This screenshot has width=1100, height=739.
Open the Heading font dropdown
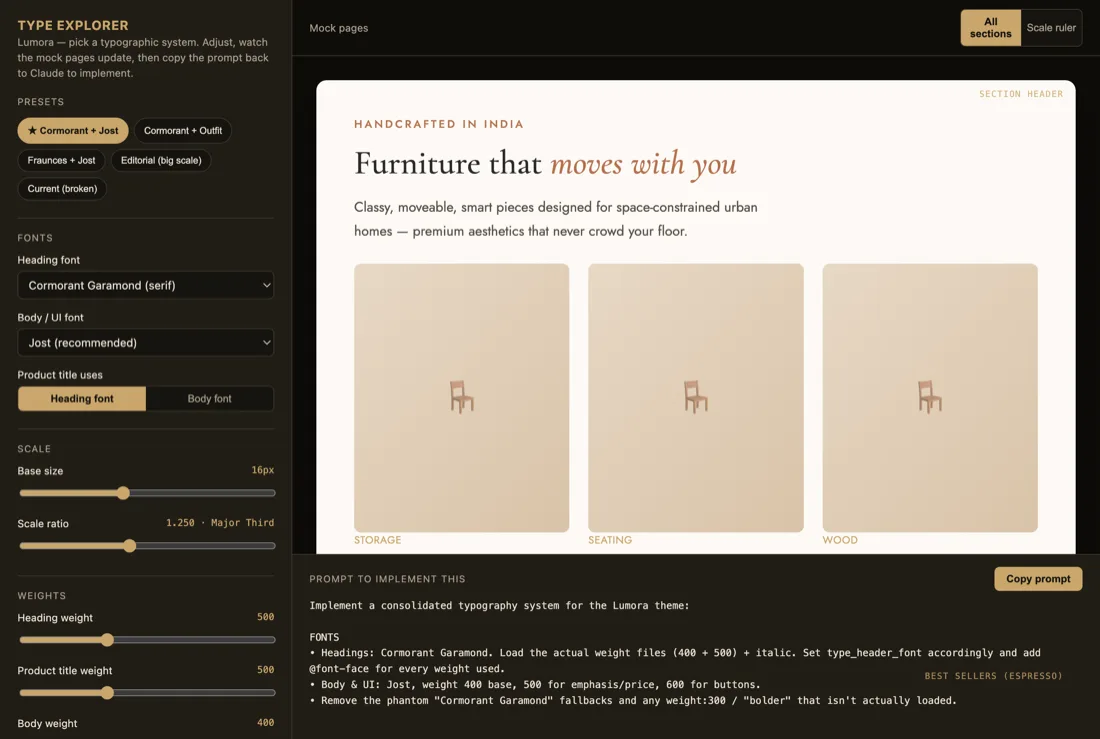click(146, 286)
